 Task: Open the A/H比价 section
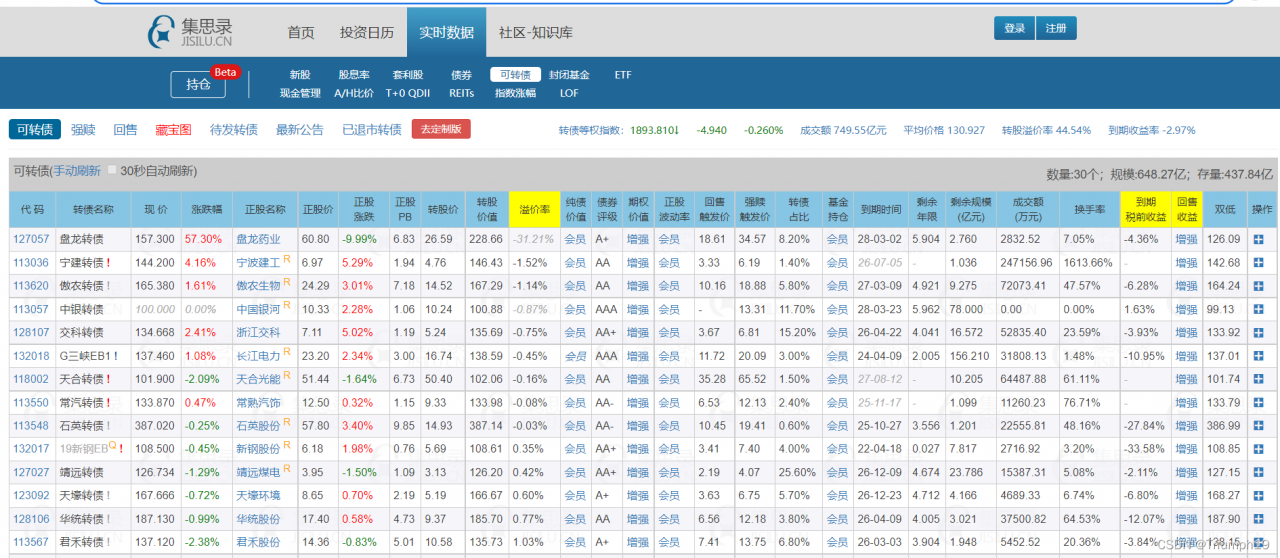(354, 93)
